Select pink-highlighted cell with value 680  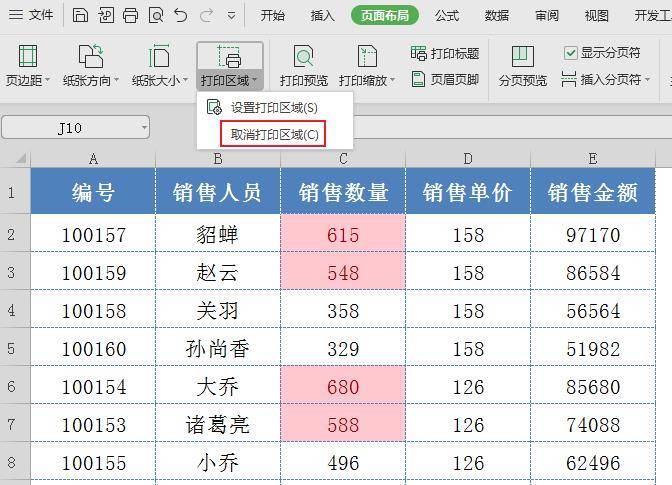(x=343, y=386)
